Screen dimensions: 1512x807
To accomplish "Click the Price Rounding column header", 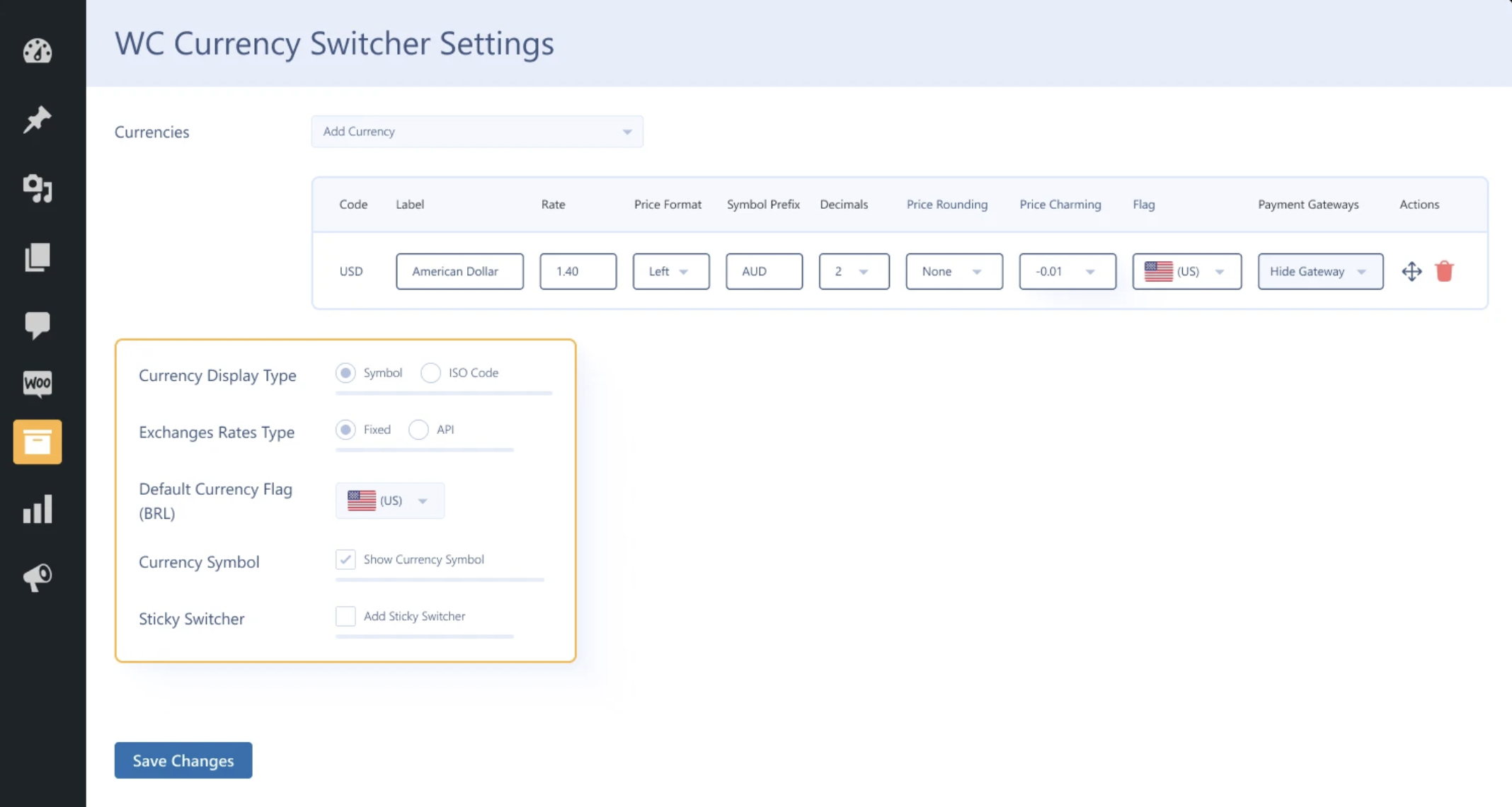I will coord(947,205).
